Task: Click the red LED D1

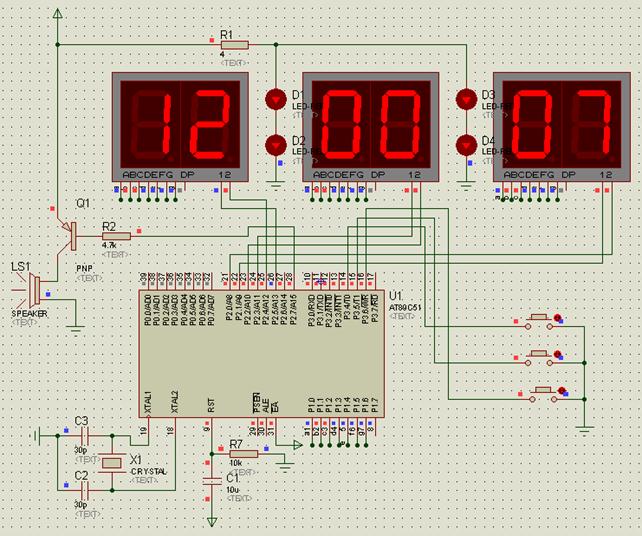Action: (x=275, y=98)
